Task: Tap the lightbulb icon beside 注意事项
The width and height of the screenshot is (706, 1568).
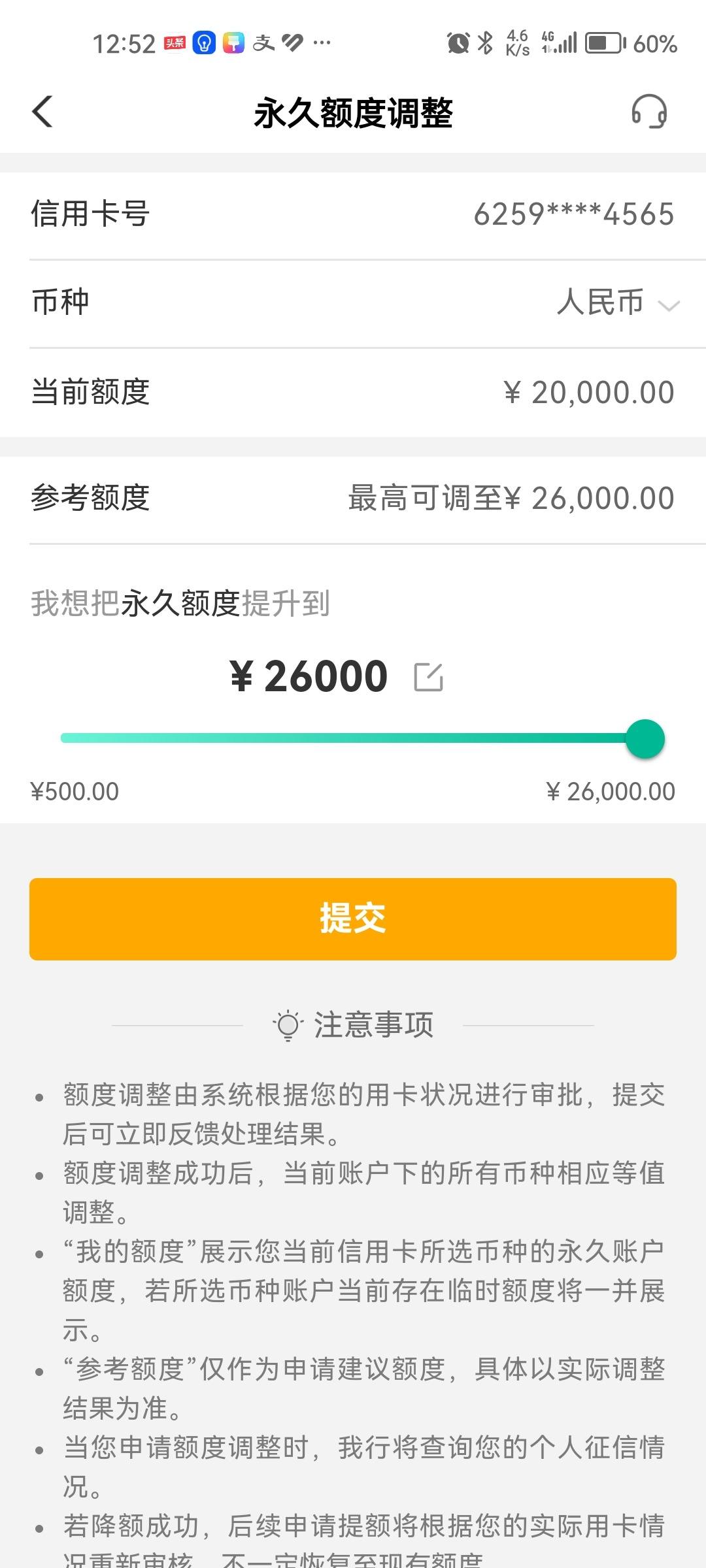Action: click(288, 1025)
